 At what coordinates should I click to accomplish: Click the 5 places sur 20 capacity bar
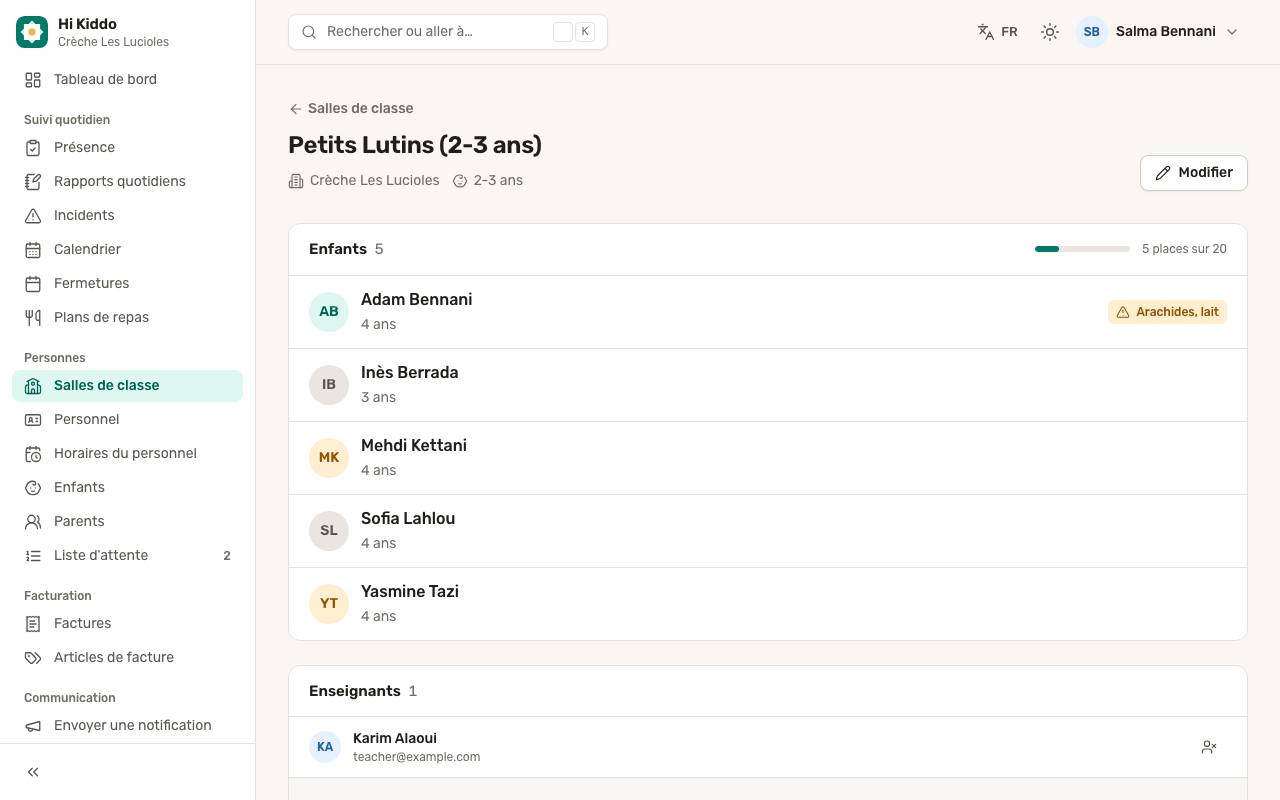tap(1082, 249)
